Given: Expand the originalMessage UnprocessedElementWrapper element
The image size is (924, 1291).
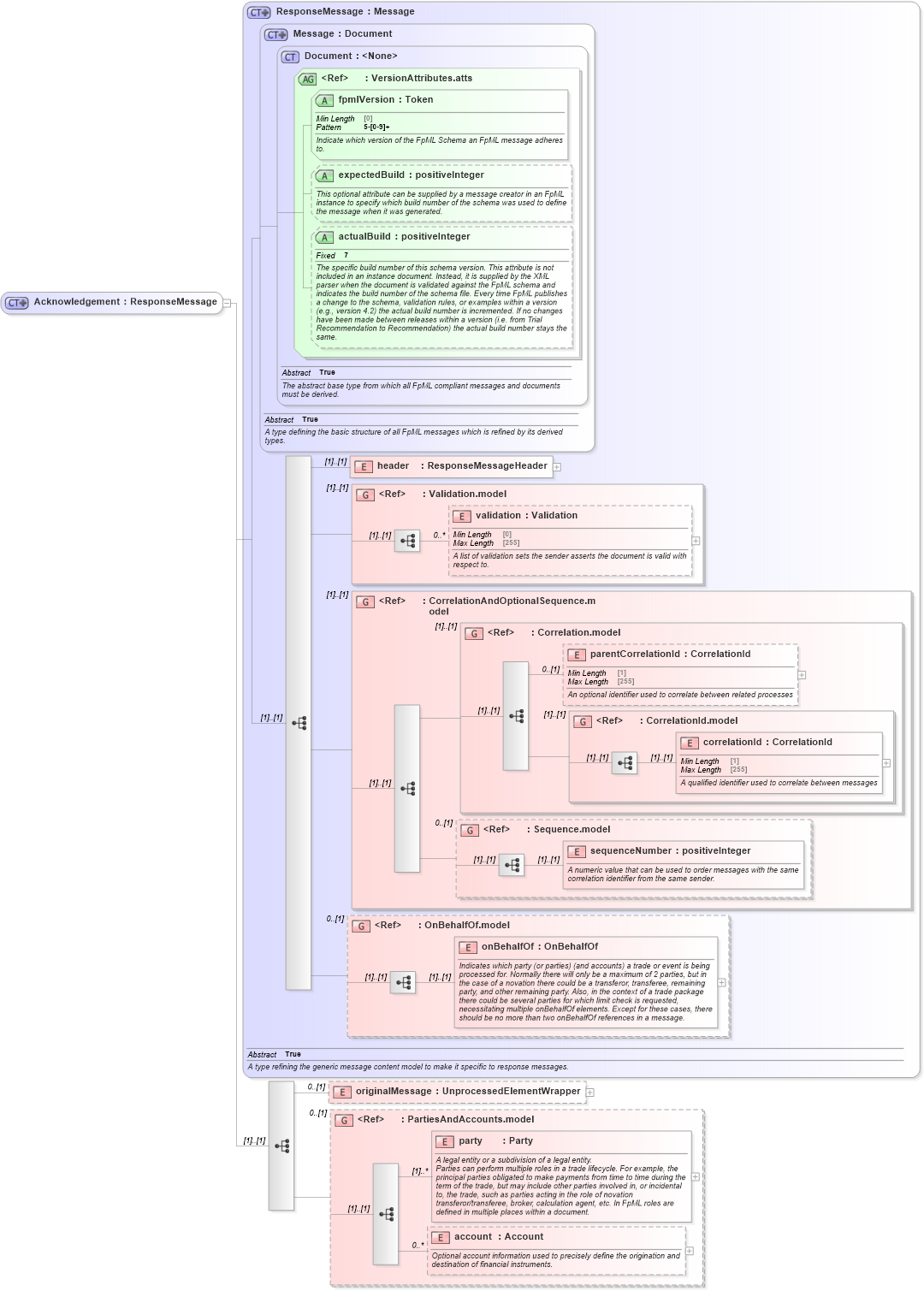Looking at the screenshot, I should 590,1093.
